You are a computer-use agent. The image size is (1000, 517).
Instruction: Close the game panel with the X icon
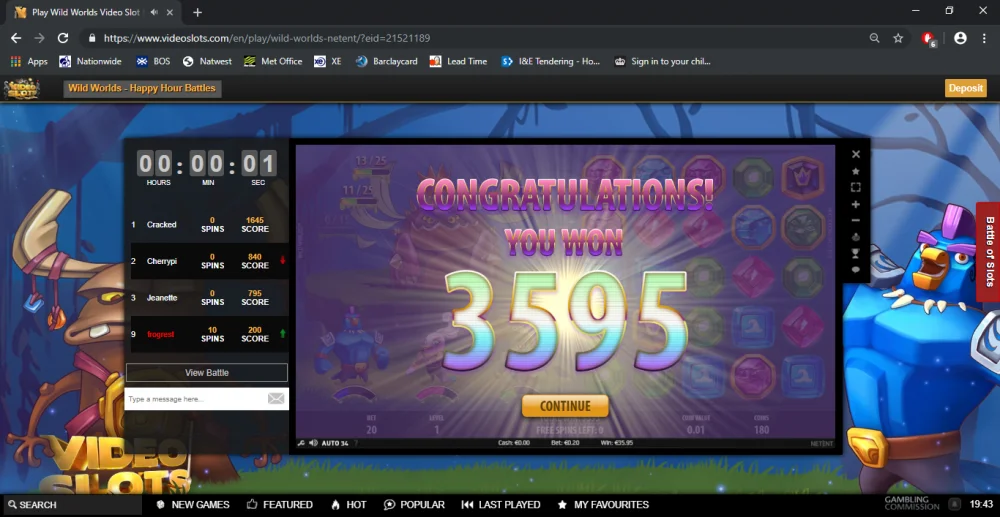tap(856, 154)
